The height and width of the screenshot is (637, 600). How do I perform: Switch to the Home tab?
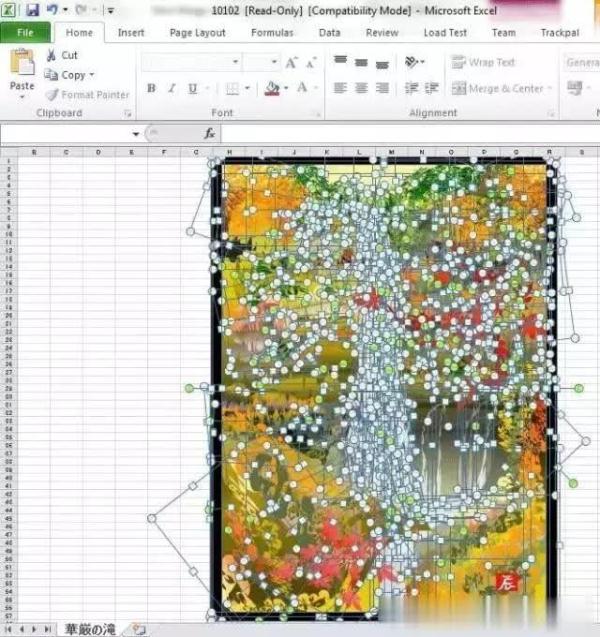[79, 32]
